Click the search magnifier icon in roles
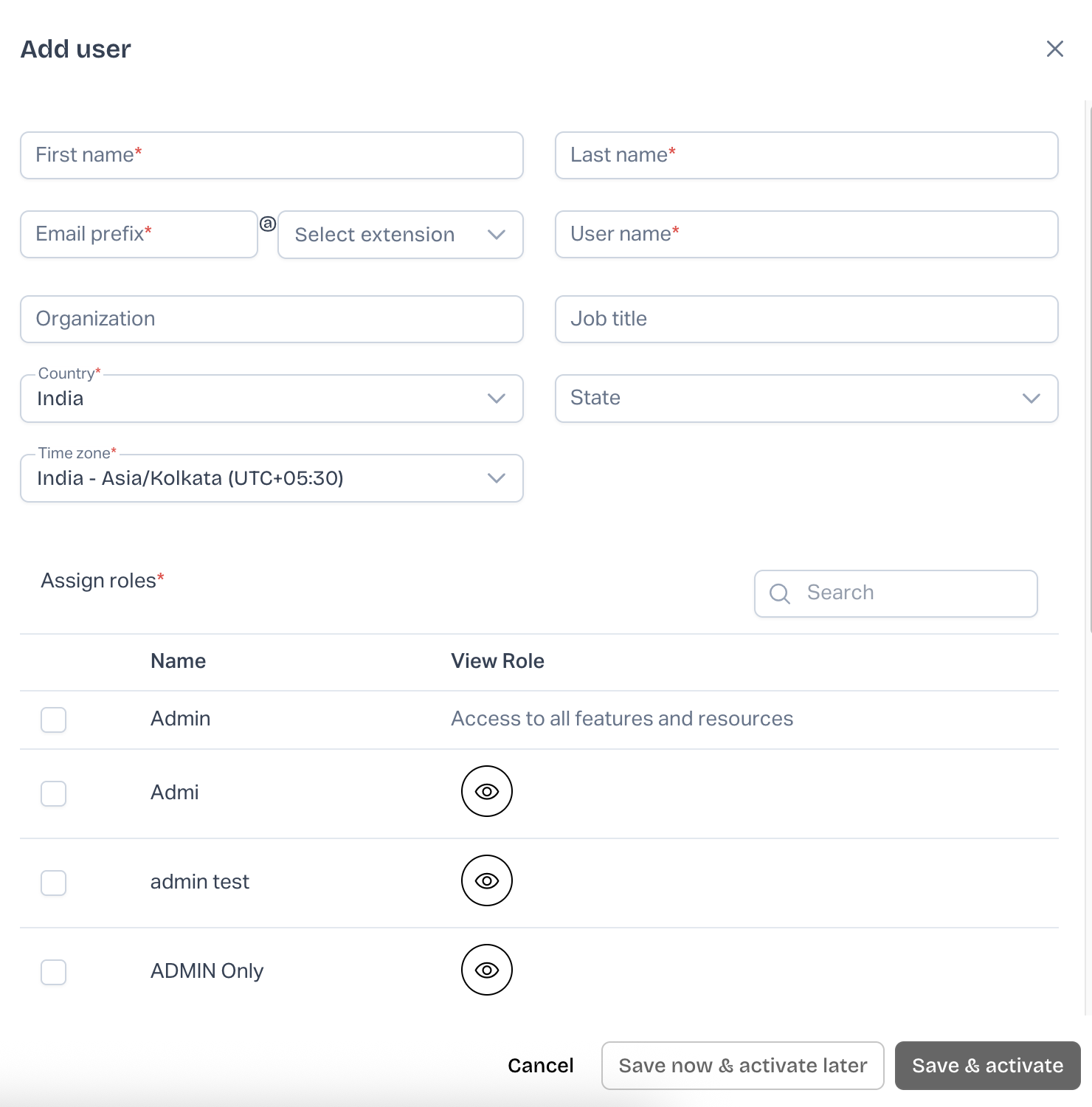Screen dimensions: 1092x1107 pyautogui.click(x=780, y=593)
